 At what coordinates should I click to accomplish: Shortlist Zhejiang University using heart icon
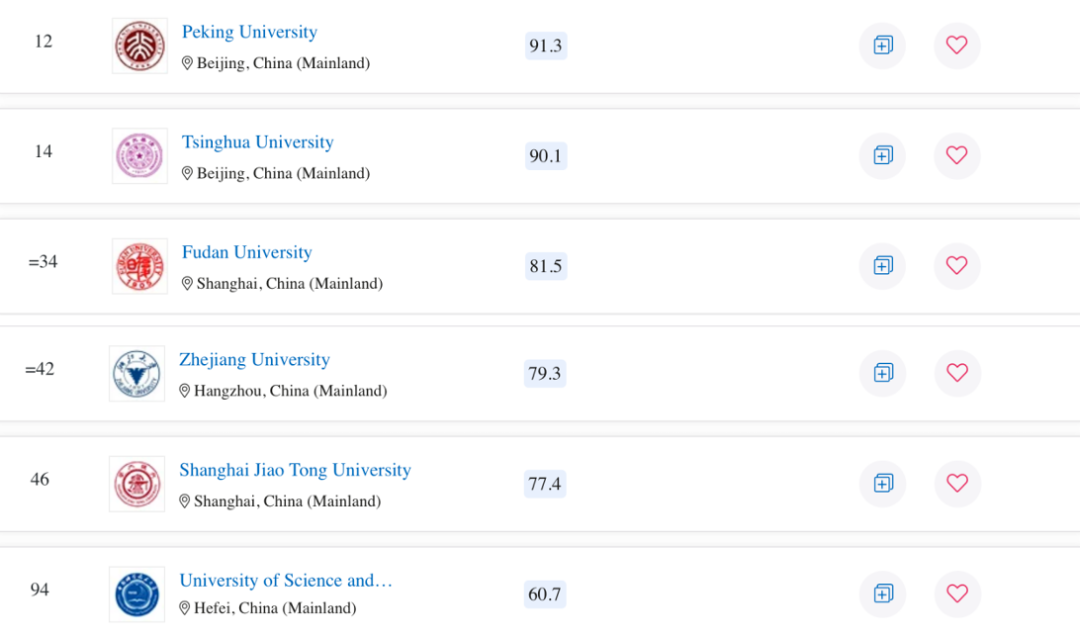(x=957, y=373)
